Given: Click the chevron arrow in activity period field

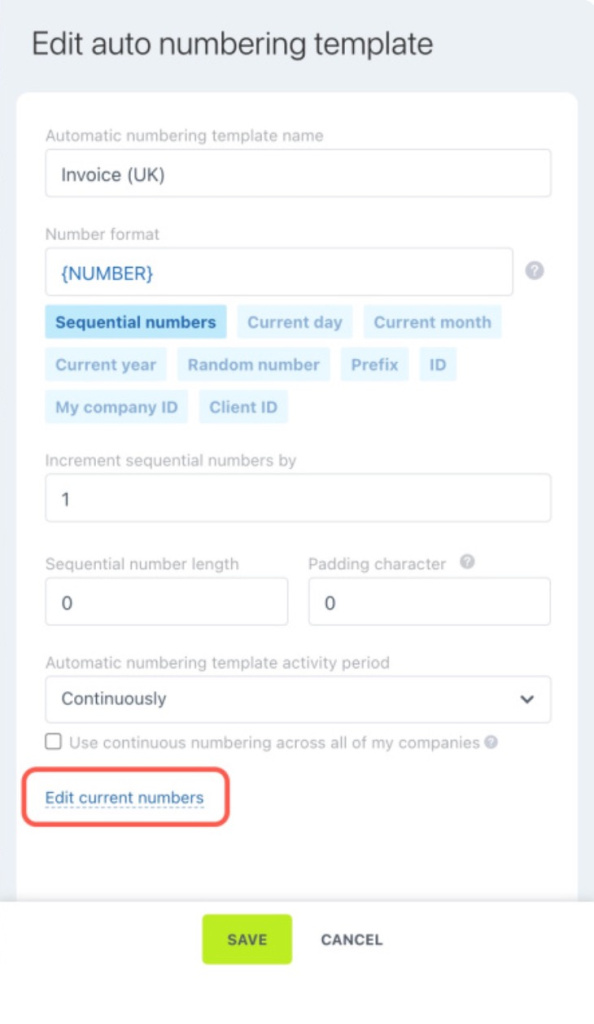Looking at the screenshot, I should [527, 699].
